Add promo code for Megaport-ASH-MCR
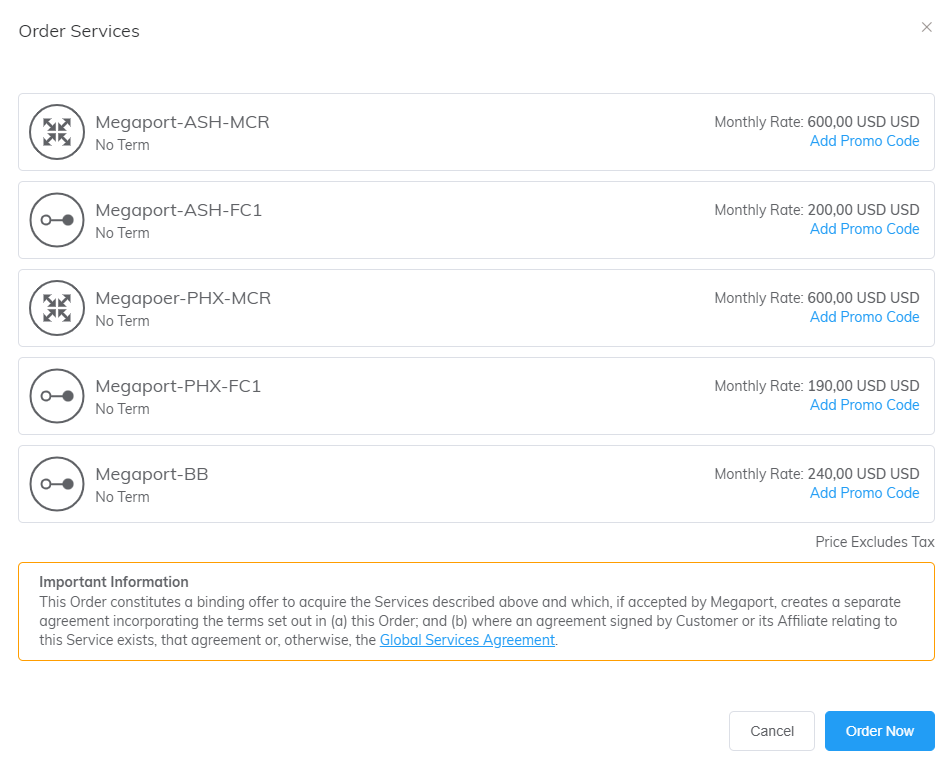This screenshot has height=767, width=952. click(864, 141)
